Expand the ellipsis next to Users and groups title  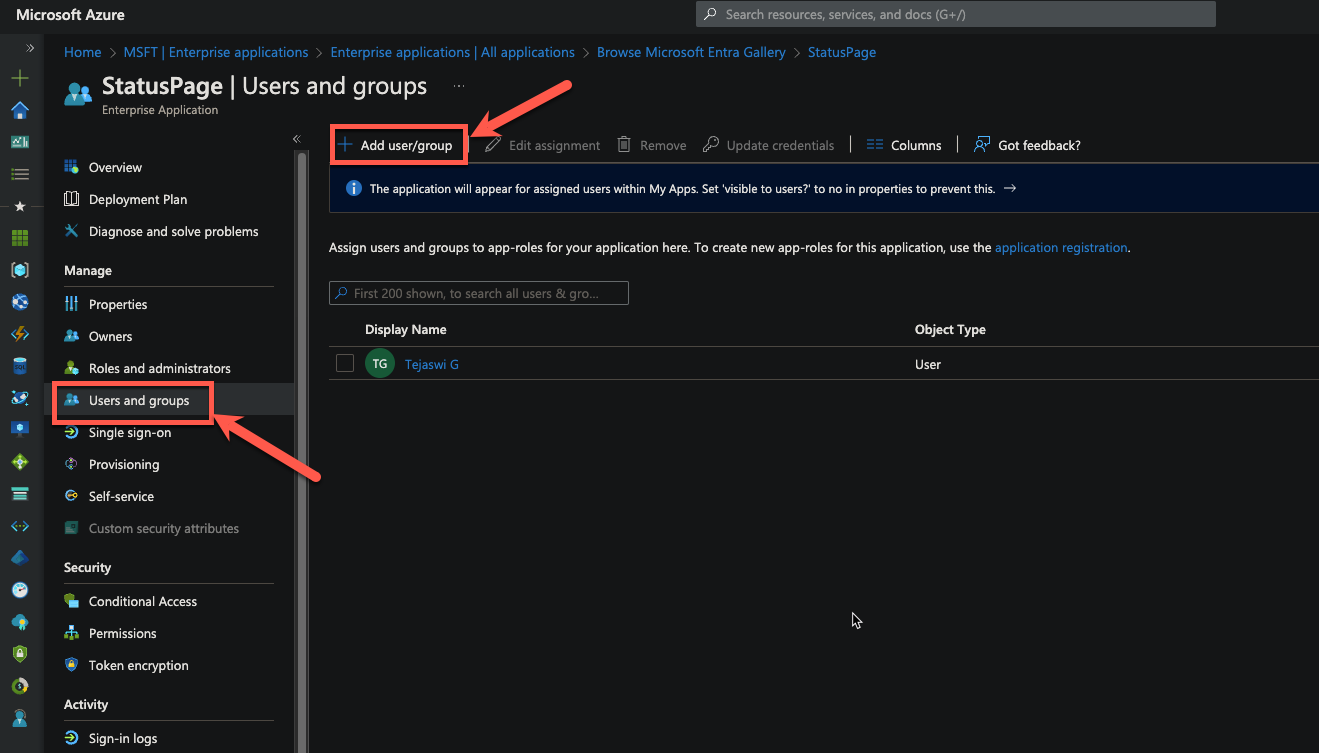tap(458, 85)
